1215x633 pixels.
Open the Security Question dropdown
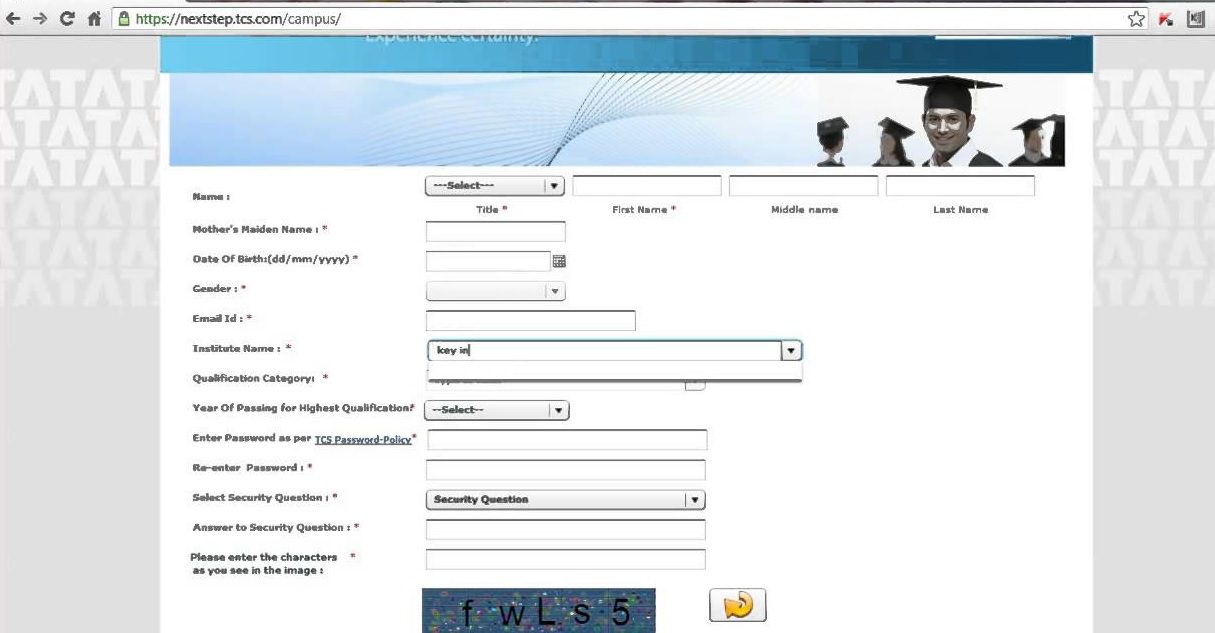tap(565, 500)
